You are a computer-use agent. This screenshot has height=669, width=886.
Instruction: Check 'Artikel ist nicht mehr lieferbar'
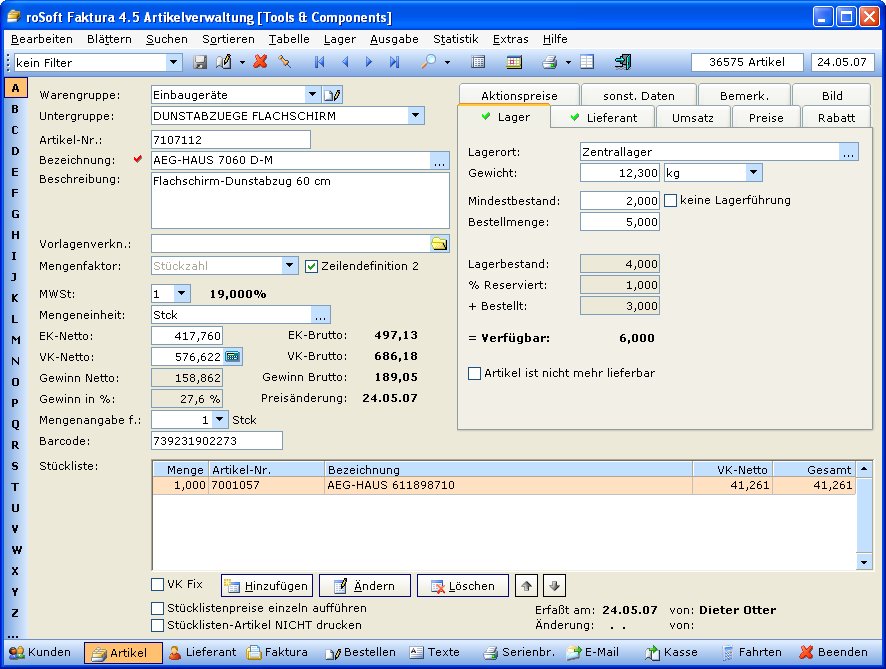tap(475, 373)
